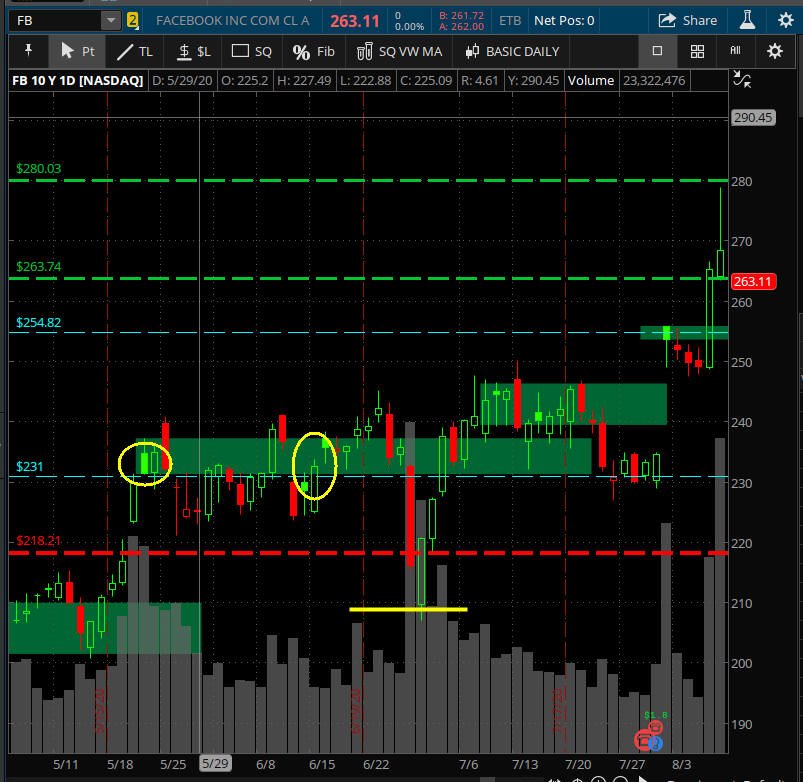Click the red 263.11 price axis marker
Image resolution: width=803 pixels, height=782 pixels.
tap(752, 281)
